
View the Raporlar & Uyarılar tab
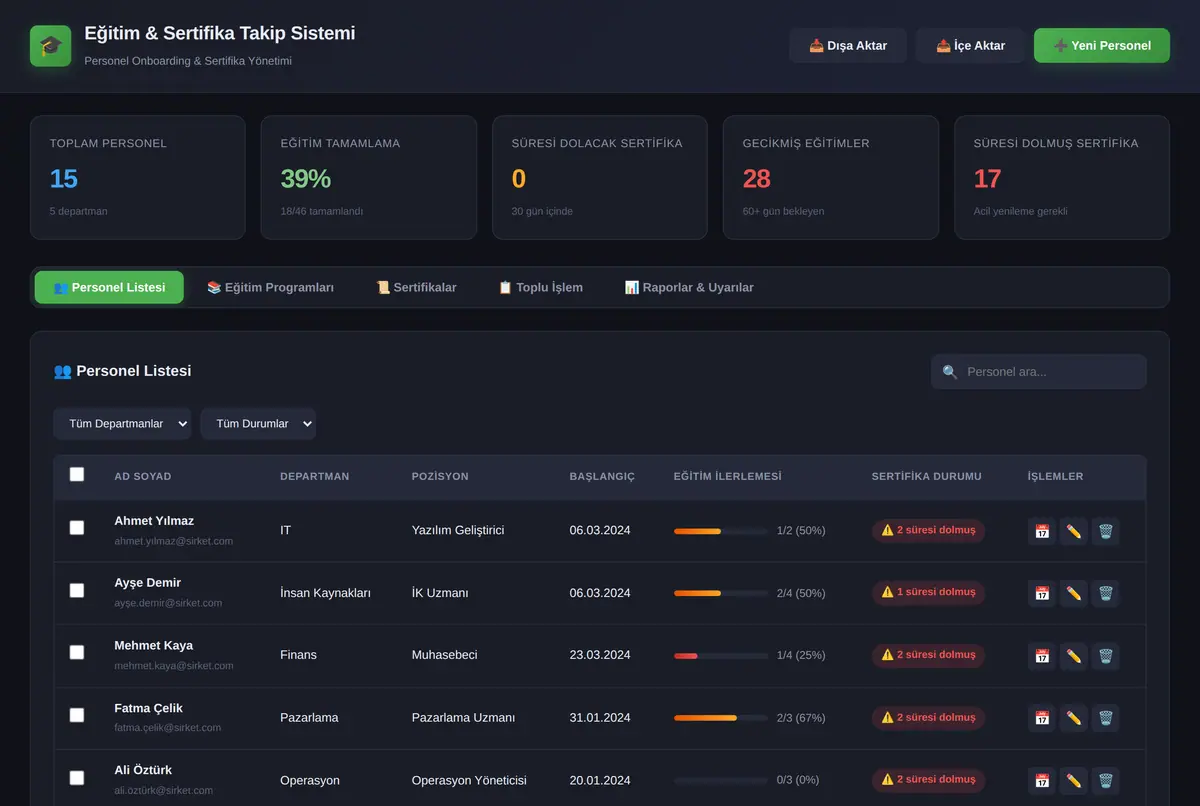(x=689, y=287)
